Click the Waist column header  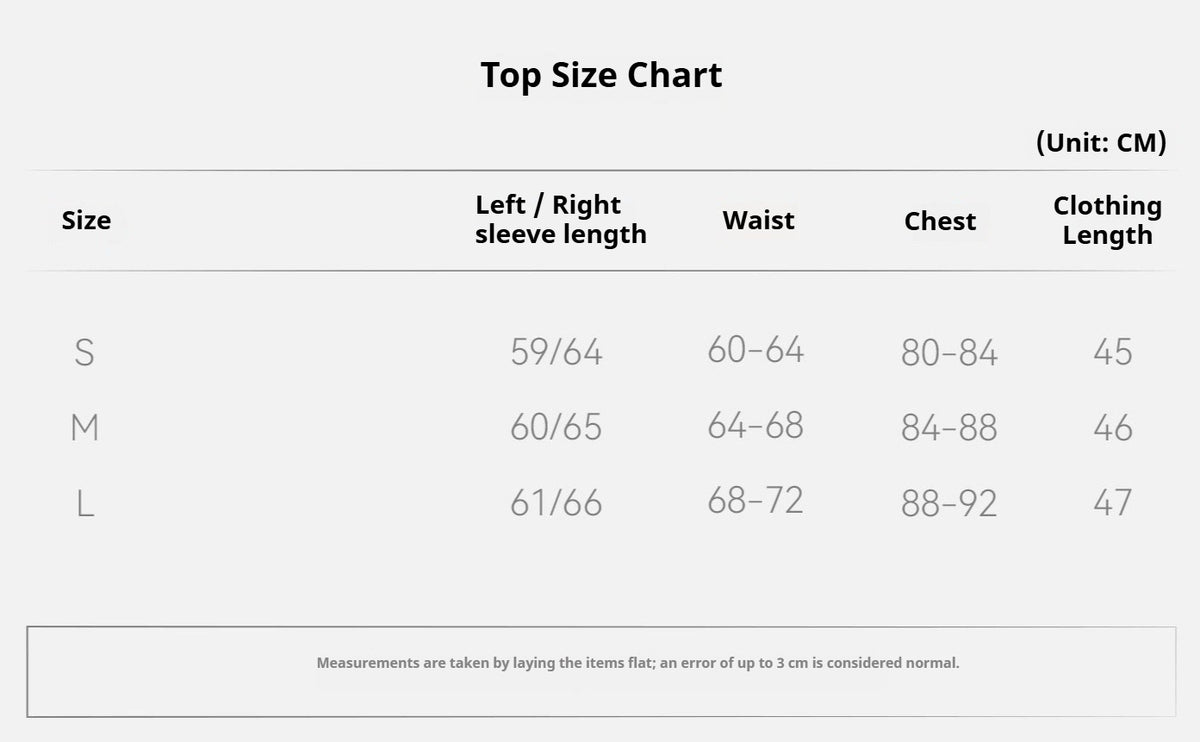[759, 220]
